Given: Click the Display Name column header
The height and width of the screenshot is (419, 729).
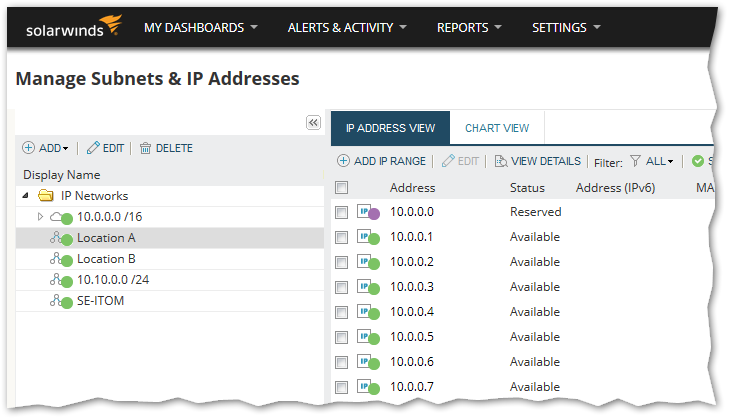Looking at the screenshot, I should click(62, 175).
